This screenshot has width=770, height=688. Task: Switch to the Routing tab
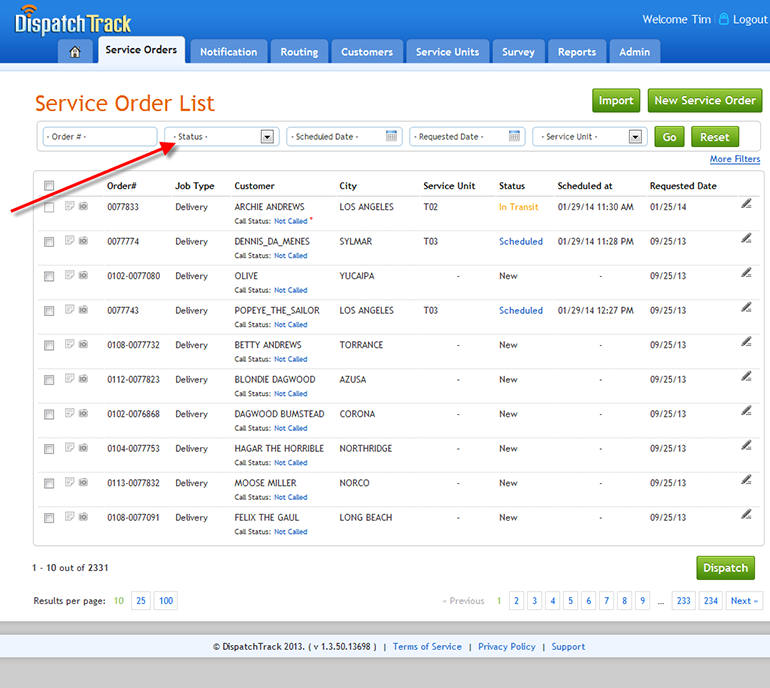(299, 52)
